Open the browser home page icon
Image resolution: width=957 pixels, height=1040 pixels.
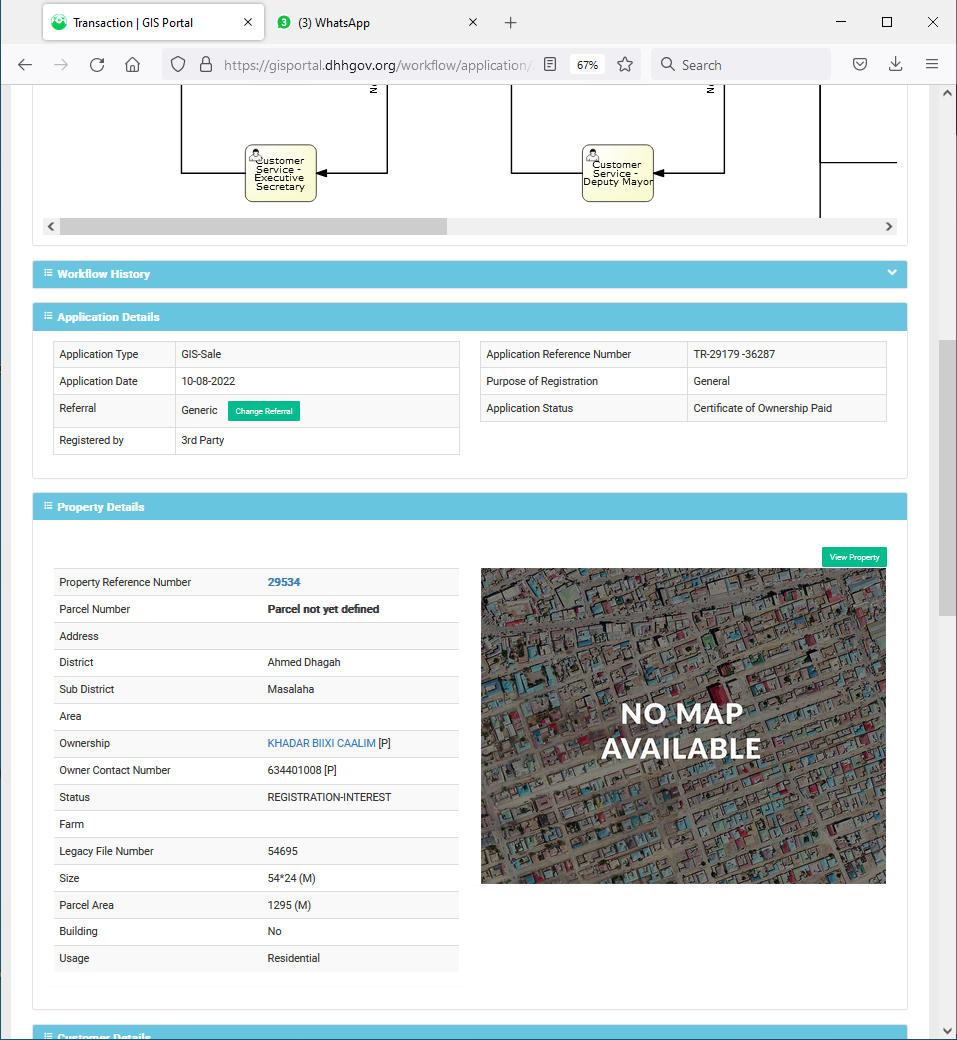133,65
